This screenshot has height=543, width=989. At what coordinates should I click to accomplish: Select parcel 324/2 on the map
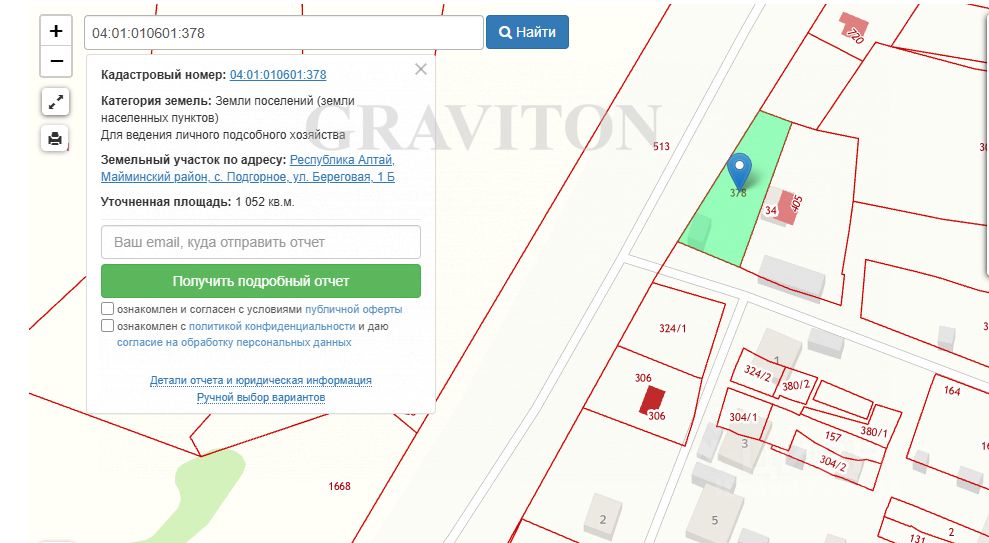757,373
